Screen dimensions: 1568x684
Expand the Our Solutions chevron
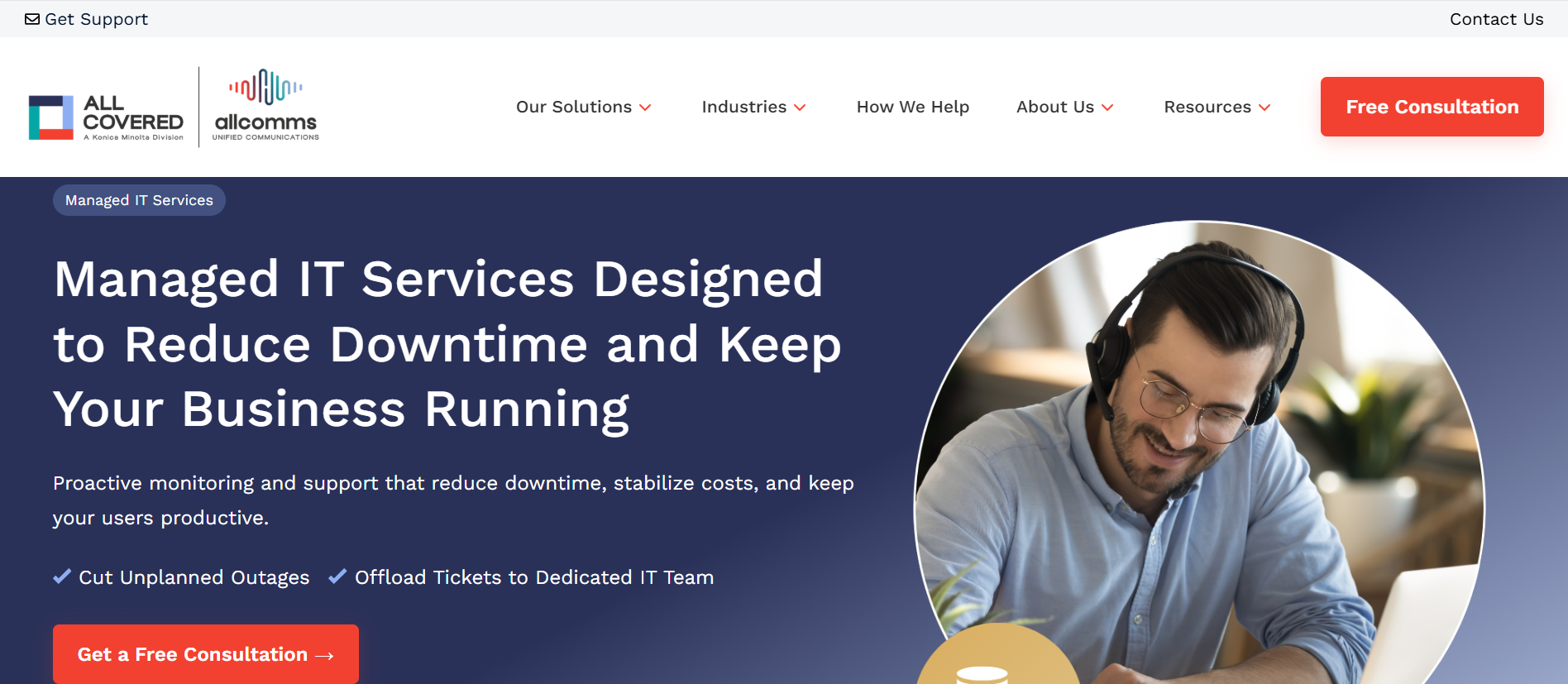coord(646,108)
